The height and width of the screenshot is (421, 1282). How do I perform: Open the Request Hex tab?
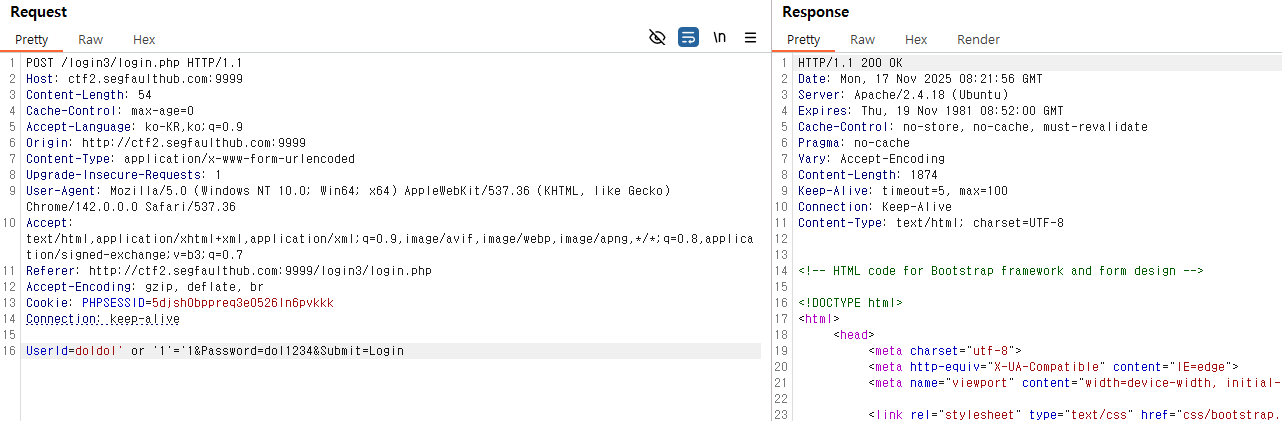(144, 40)
